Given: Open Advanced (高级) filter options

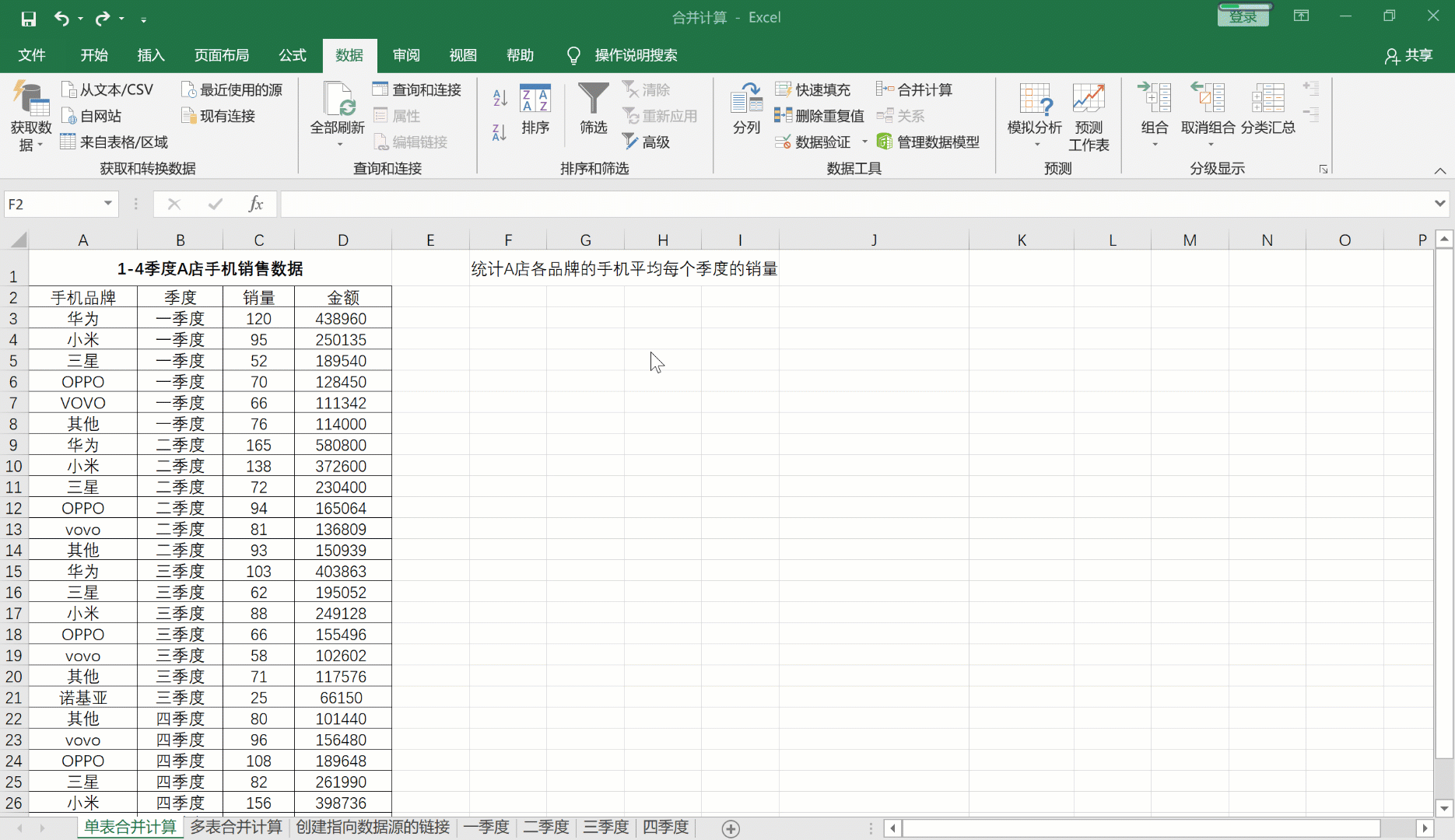Looking at the screenshot, I should (646, 142).
